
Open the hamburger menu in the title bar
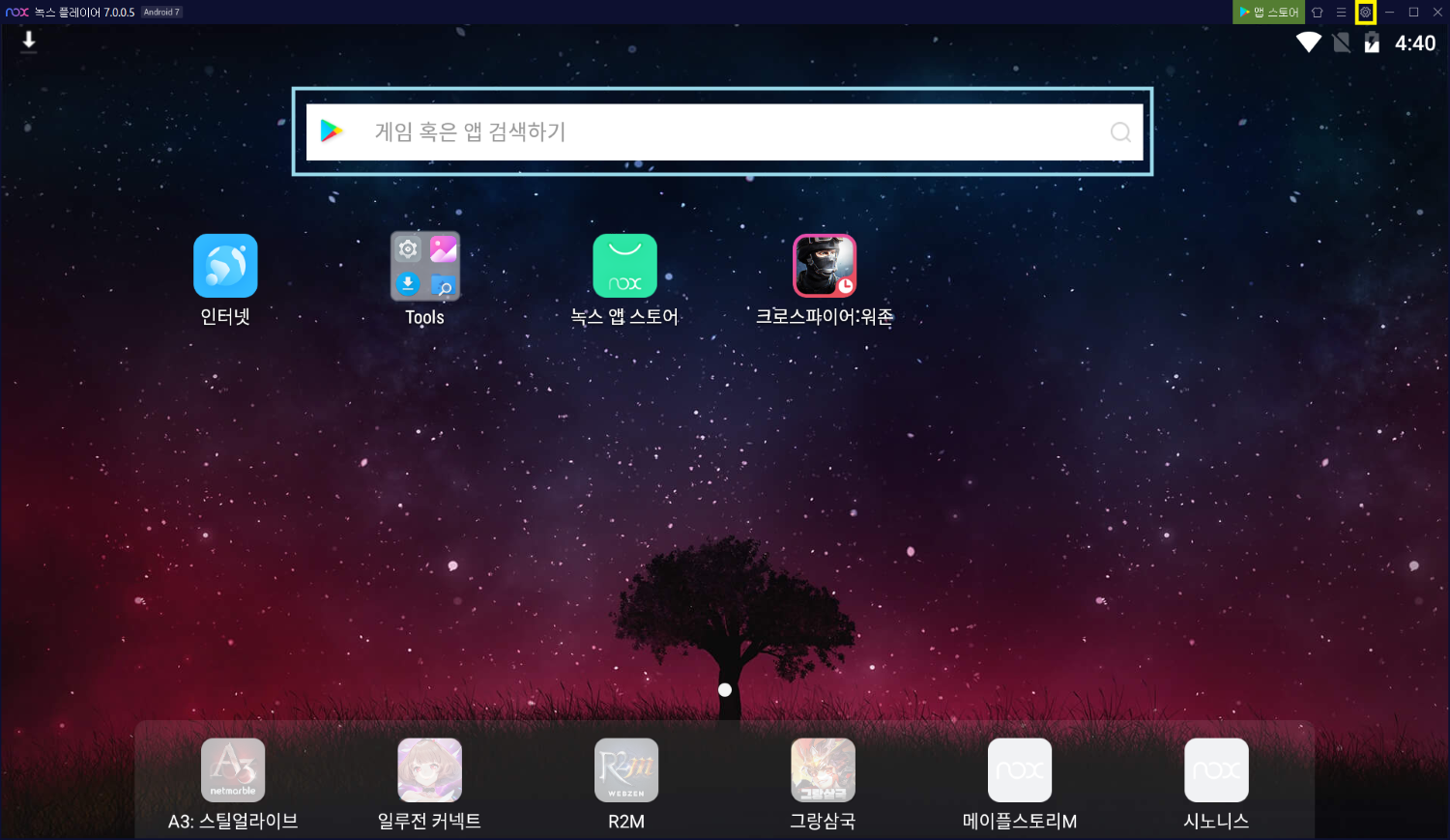[1341, 13]
